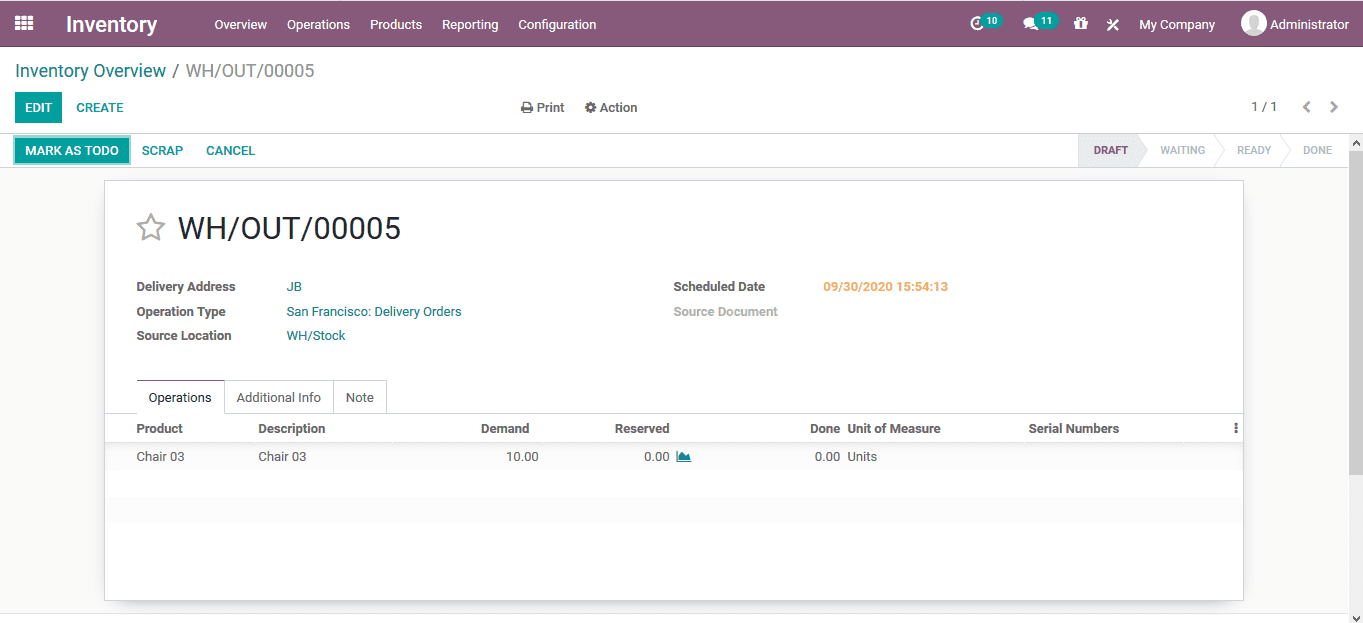Screen dimensions: 1363x623
Task: Open the Administrator user menu
Action: [x=1295, y=23]
